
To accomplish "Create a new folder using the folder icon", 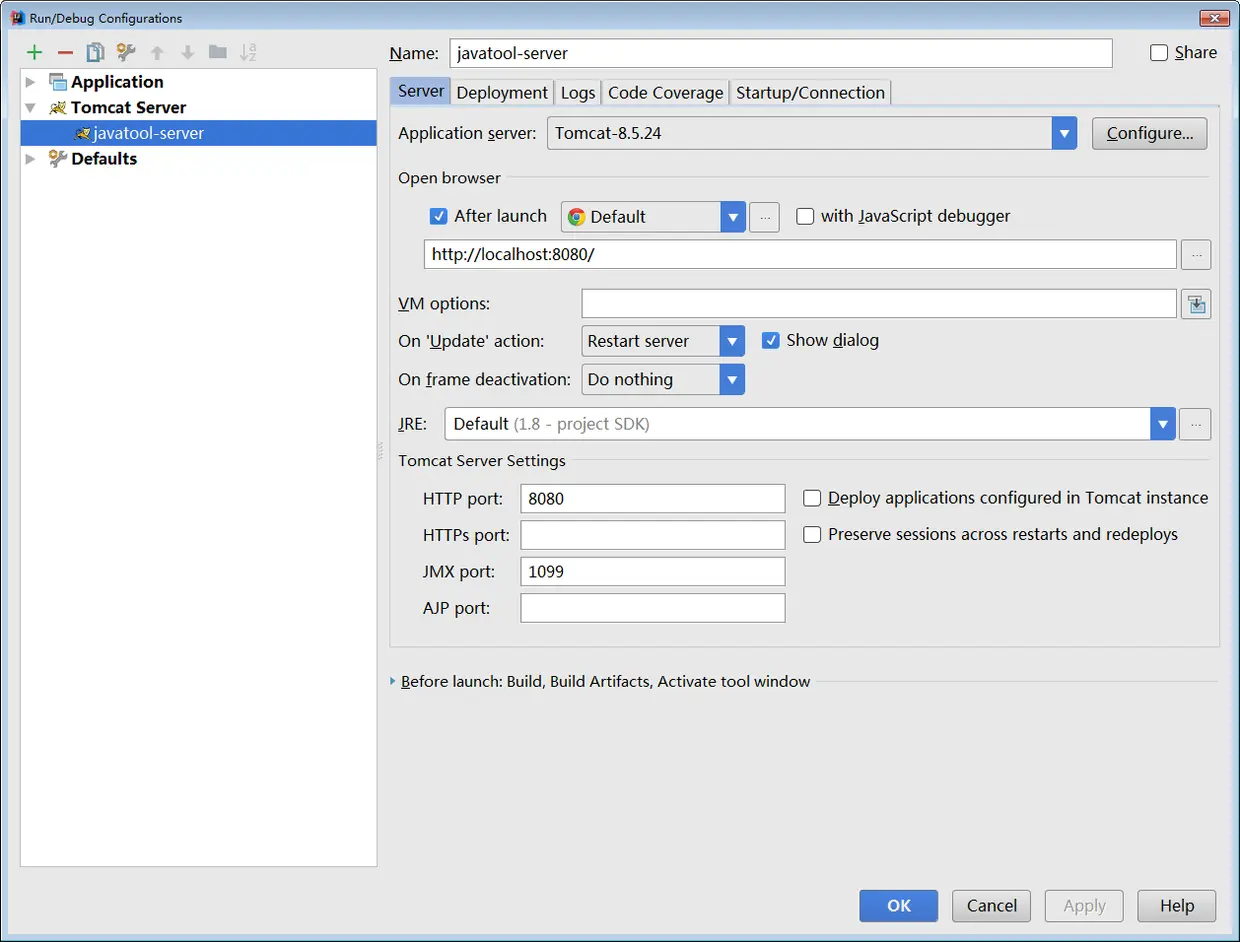I will 218,52.
